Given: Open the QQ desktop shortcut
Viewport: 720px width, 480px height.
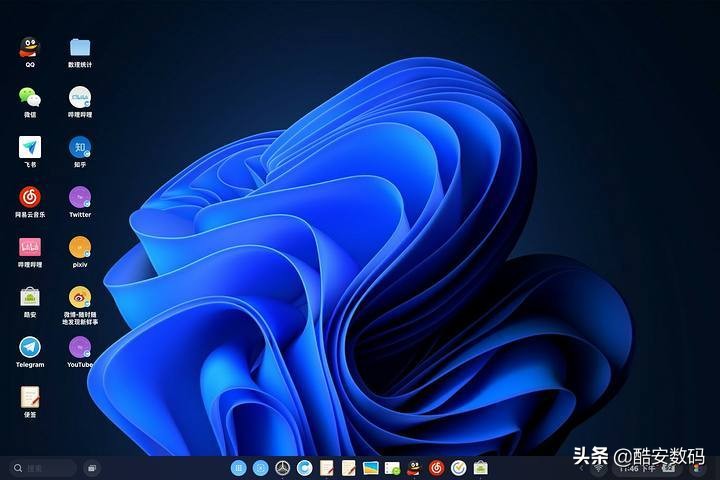Looking at the screenshot, I should click(x=30, y=48).
